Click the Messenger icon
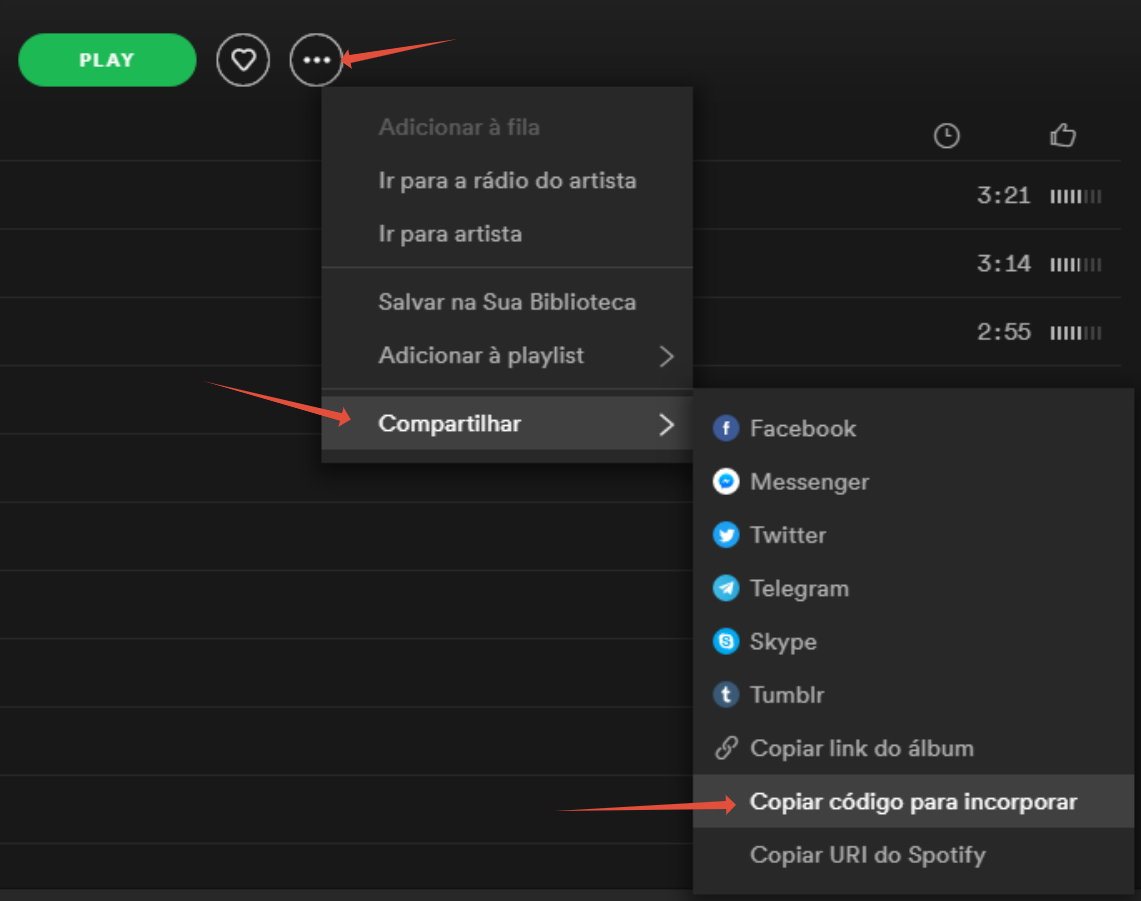 click(x=725, y=481)
